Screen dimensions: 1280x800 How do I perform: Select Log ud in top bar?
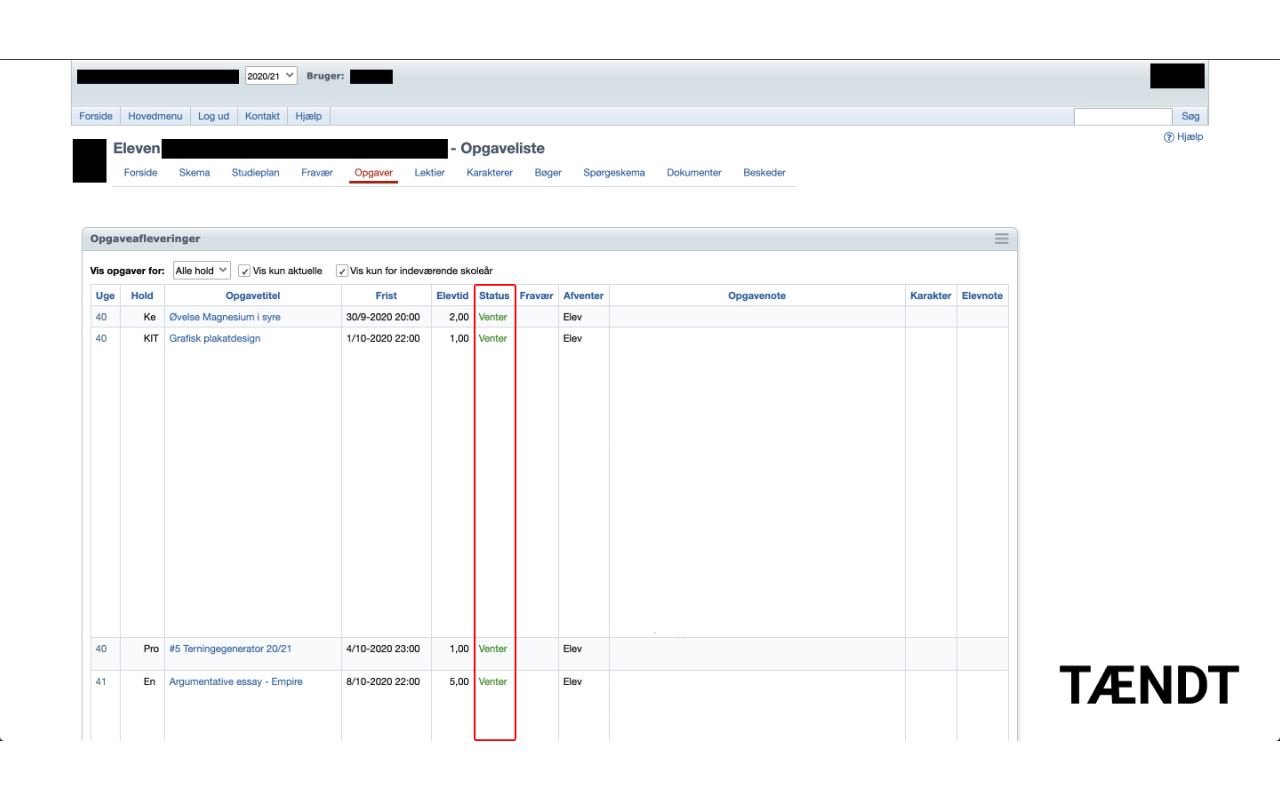click(213, 116)
